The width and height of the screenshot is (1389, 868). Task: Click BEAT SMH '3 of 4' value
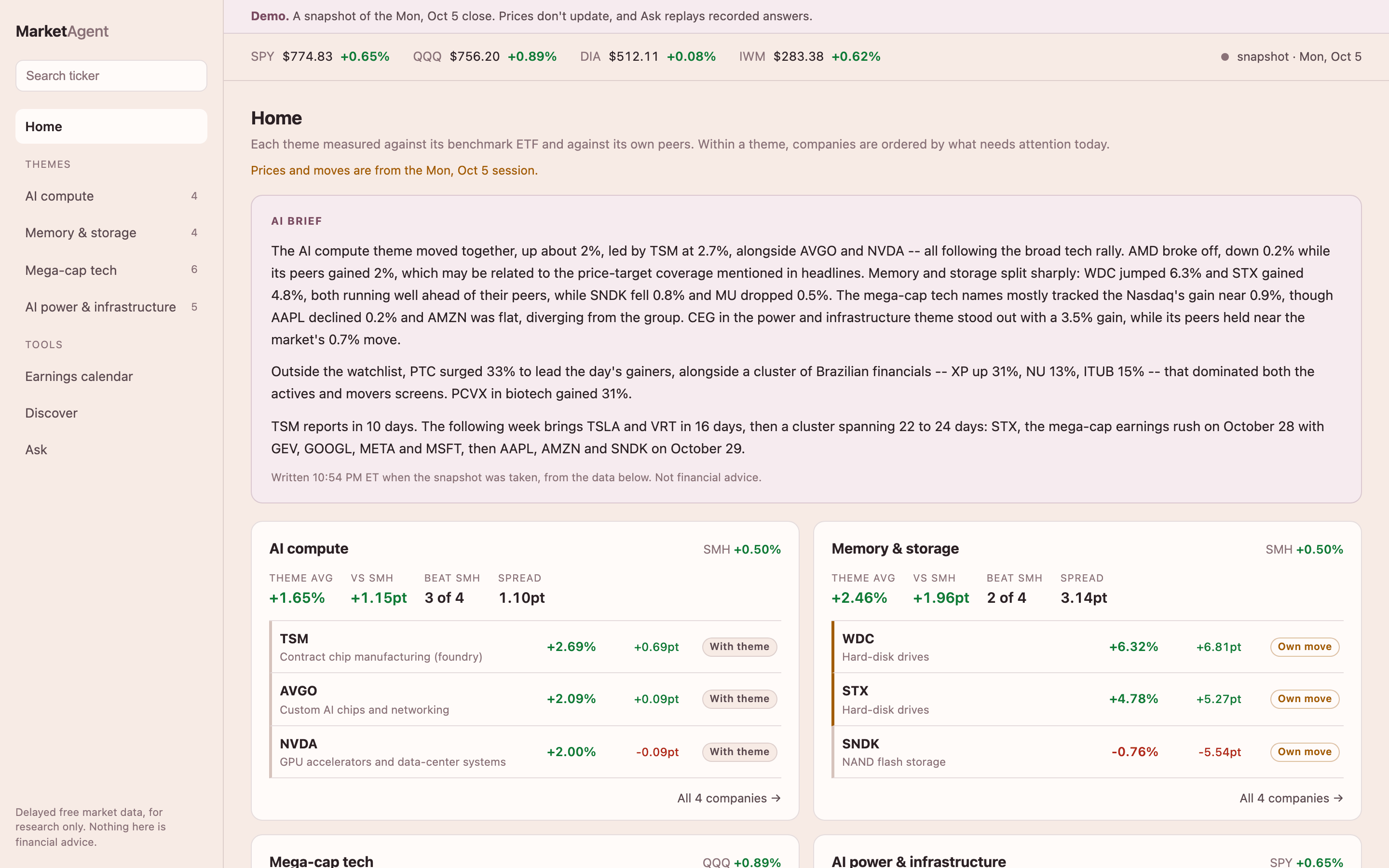coord(444,598)
